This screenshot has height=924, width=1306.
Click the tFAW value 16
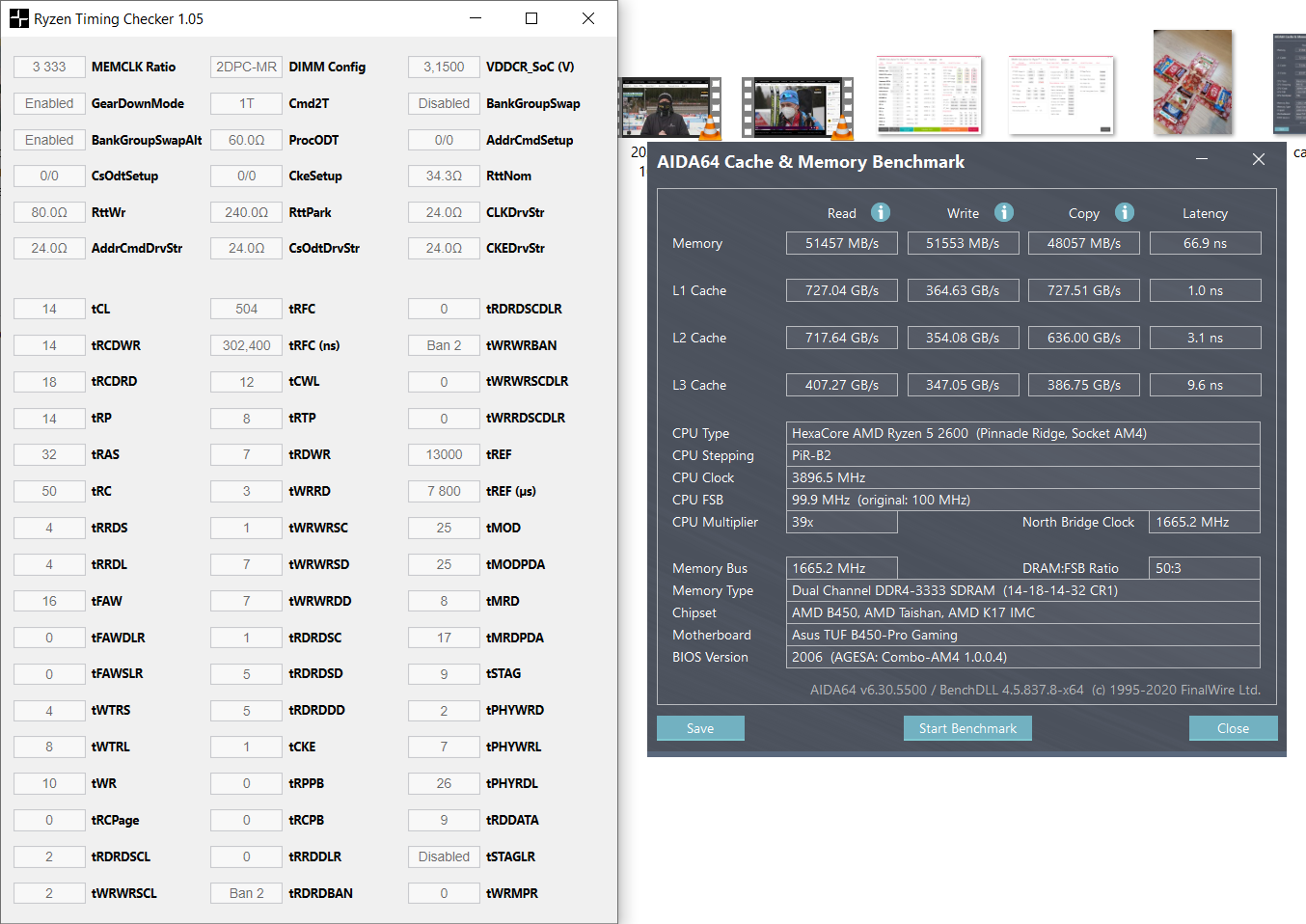[49, 601]
